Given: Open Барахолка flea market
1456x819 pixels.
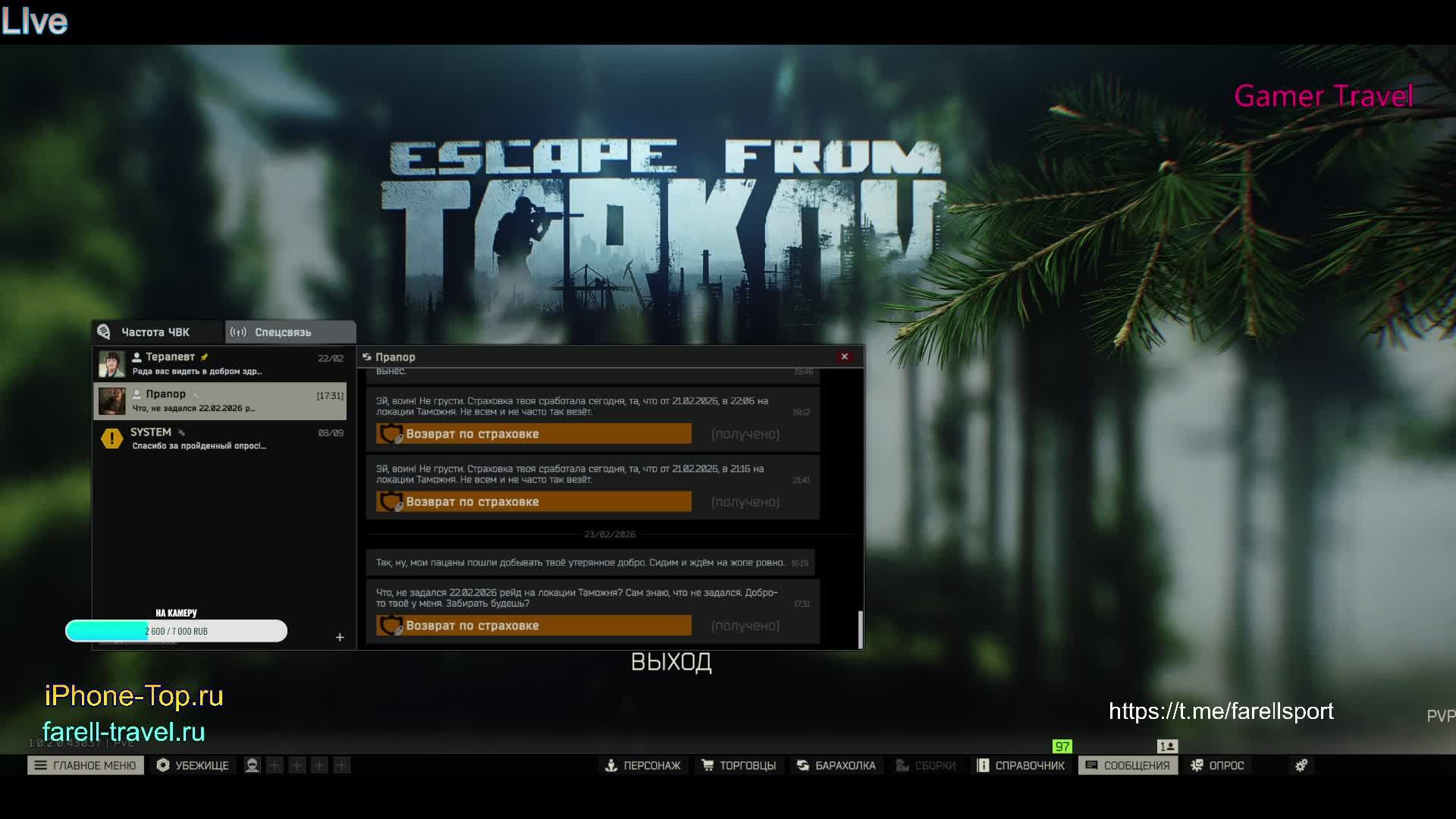Looking at the screenshot, I should pyautogui.click(x=836, y=765).
